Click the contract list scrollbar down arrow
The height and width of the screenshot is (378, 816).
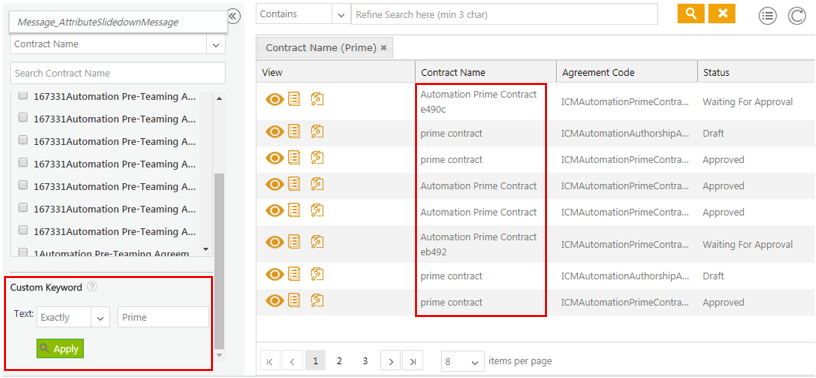coord(205,249)
